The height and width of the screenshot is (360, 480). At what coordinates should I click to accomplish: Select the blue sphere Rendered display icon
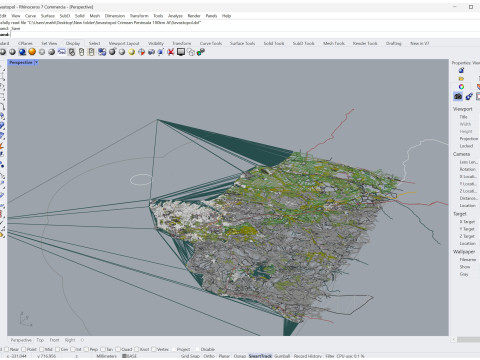[x=22, y=52]
